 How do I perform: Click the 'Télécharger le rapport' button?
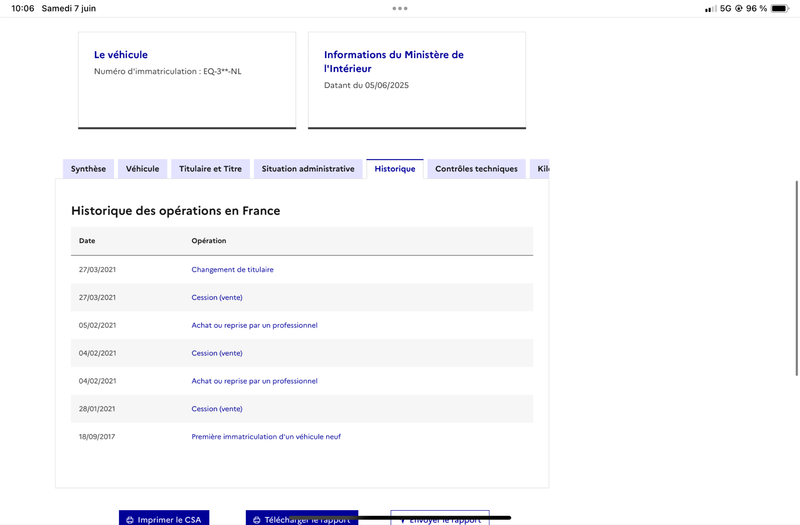(x=302, y=517)
